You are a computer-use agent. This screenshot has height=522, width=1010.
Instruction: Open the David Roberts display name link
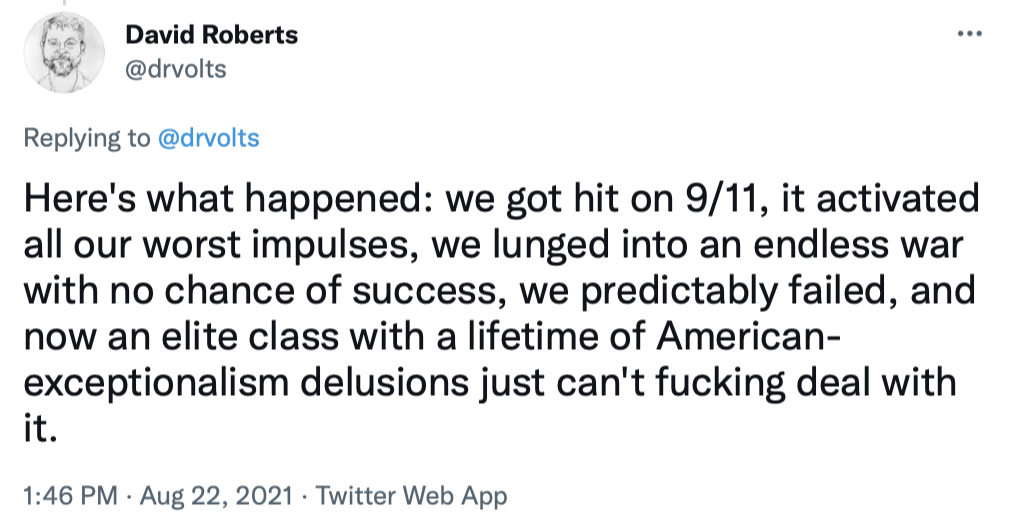tap(211, 35)
